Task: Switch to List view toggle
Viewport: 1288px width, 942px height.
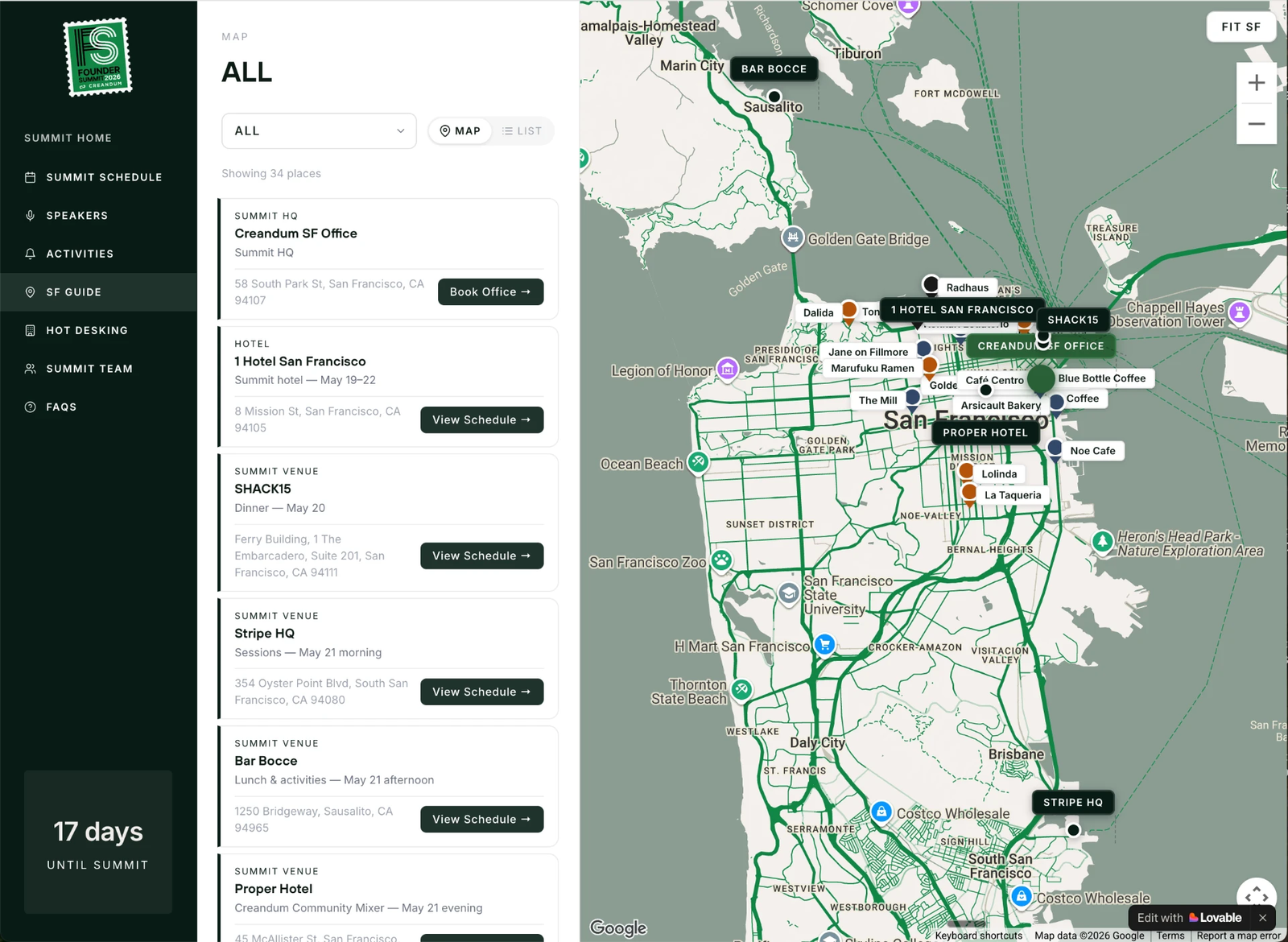Action: [522, 131]
